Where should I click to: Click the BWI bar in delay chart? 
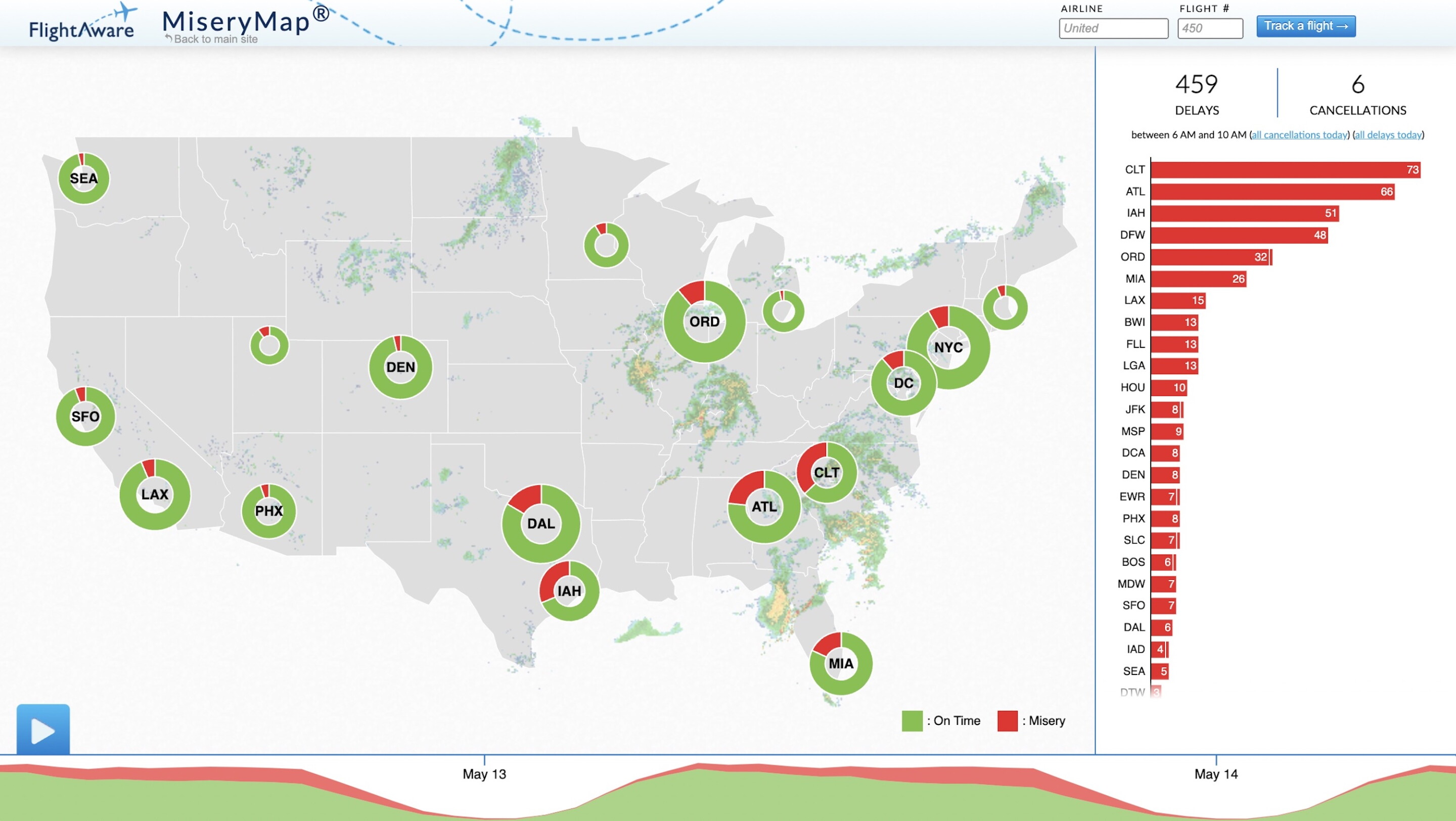(x=1174, y=322)
